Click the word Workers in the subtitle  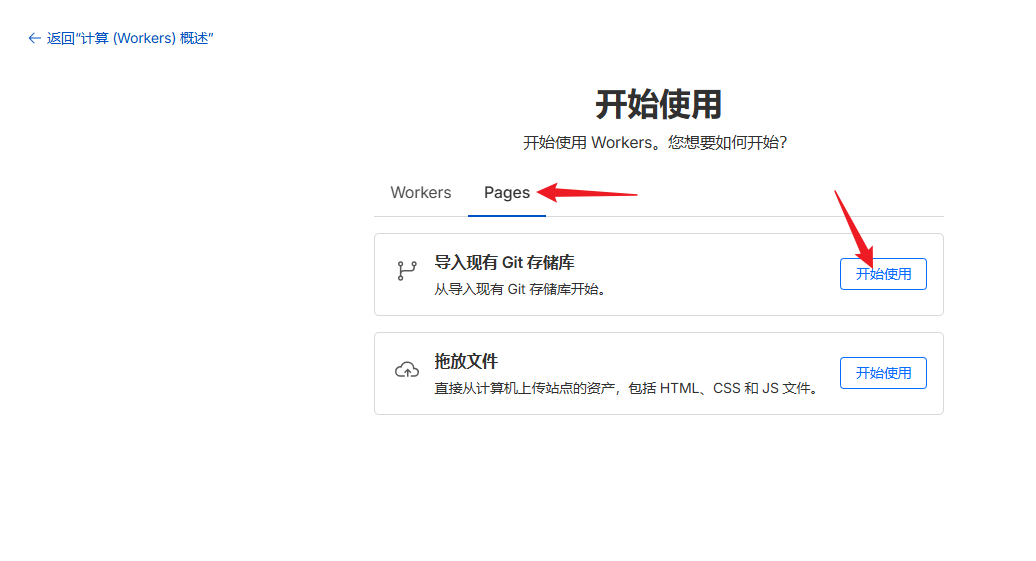621,142
